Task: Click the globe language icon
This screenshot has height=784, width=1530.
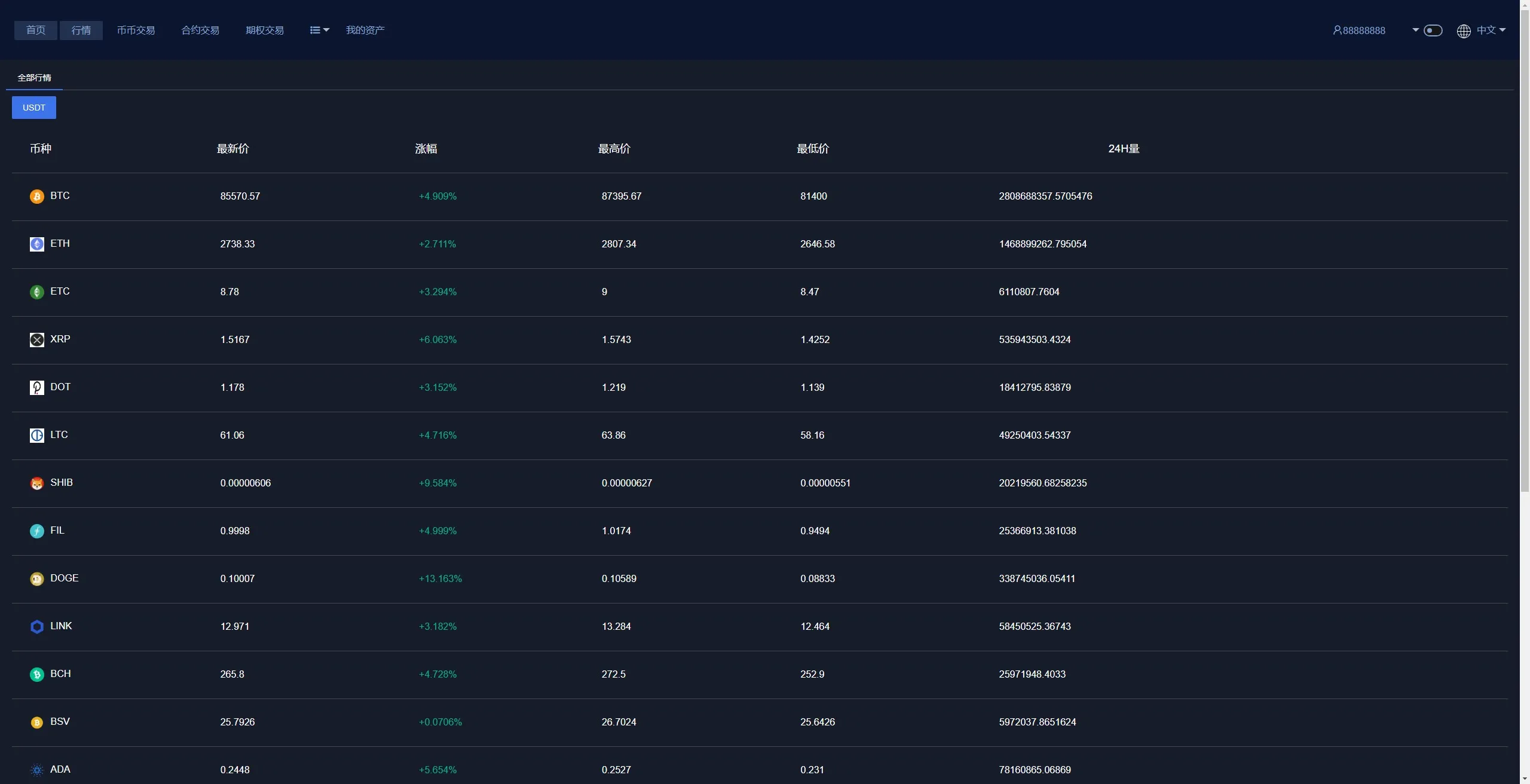Action: click(x=1464, y=31)
